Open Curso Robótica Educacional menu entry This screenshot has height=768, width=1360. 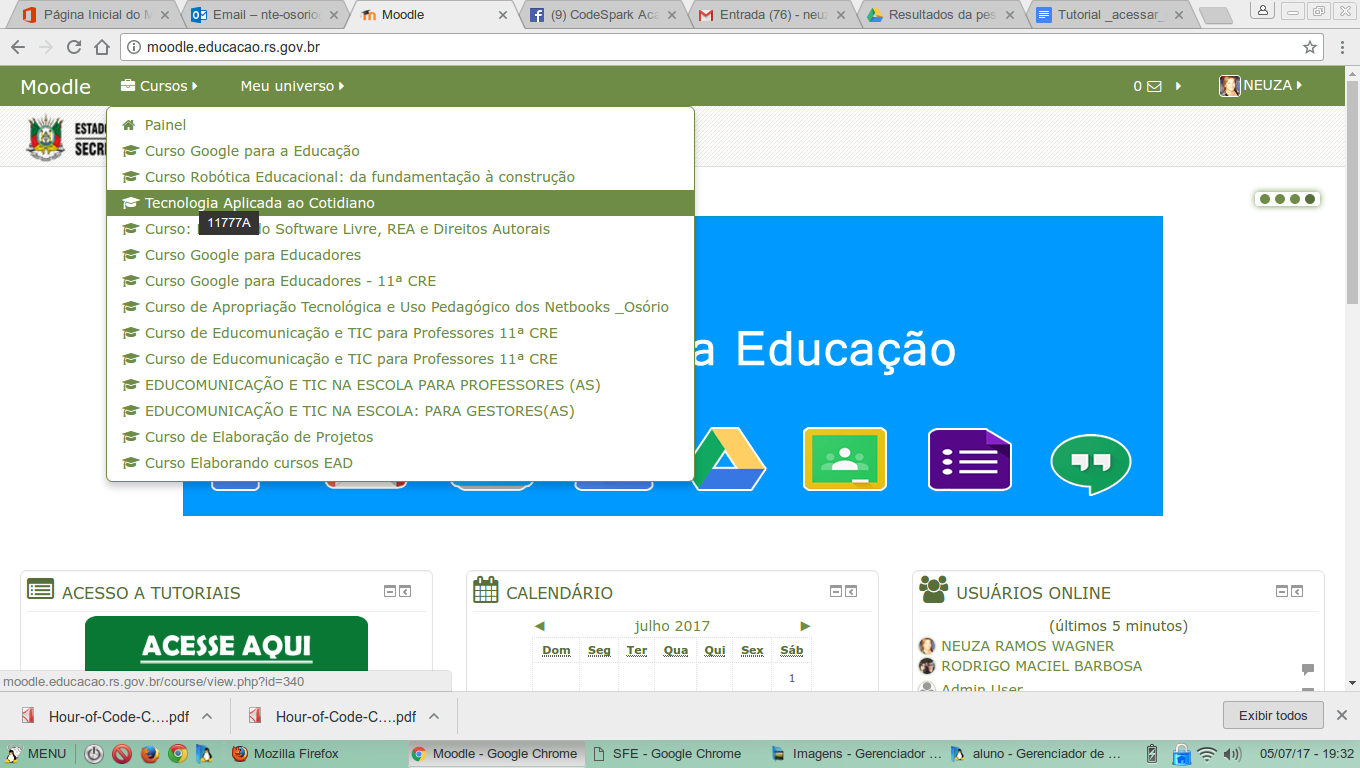400,177
